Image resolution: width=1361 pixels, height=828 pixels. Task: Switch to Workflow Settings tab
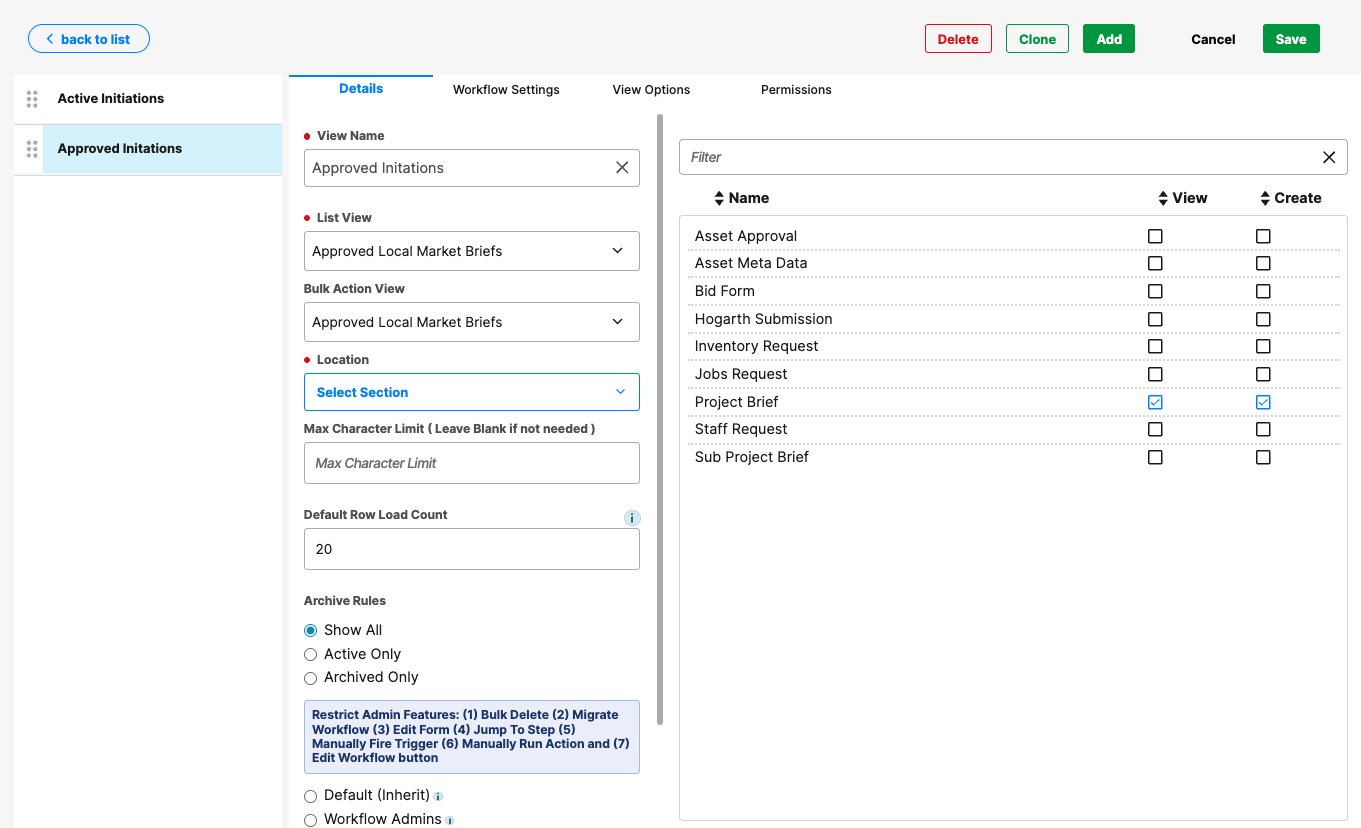click(x=506, y=90)
